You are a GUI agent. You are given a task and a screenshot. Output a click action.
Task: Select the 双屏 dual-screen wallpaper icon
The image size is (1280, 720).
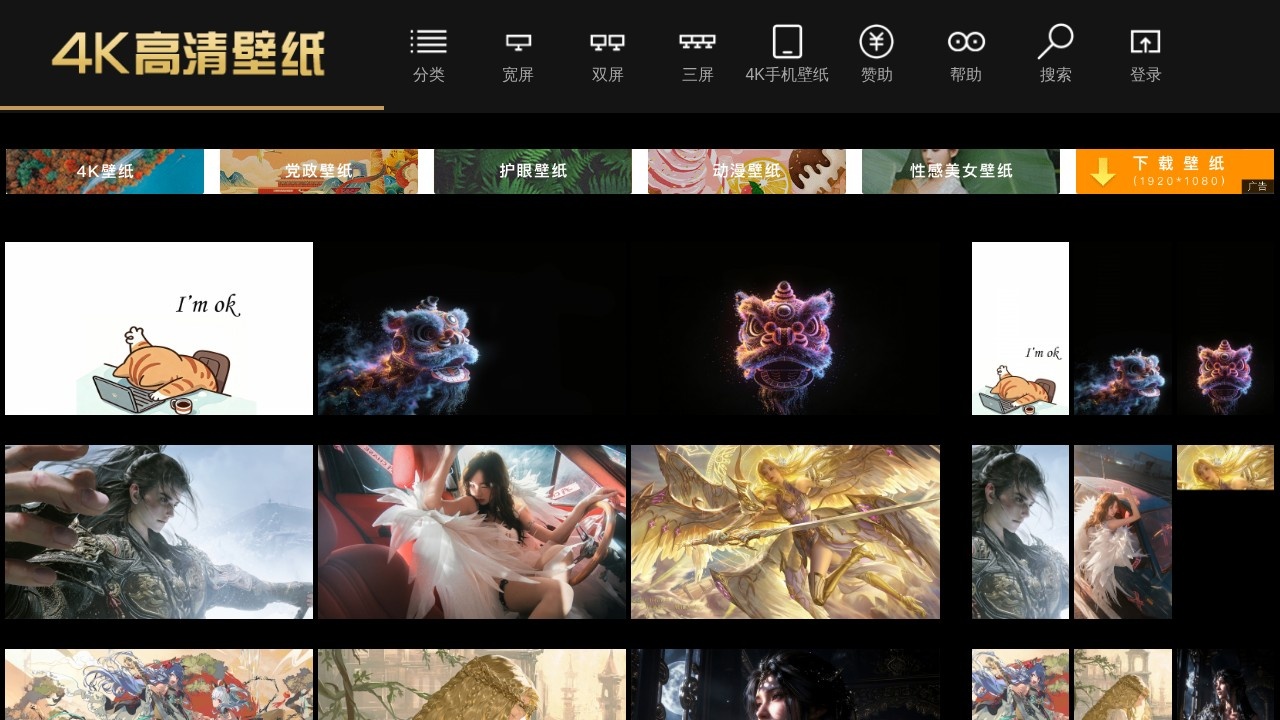[606, 53]
